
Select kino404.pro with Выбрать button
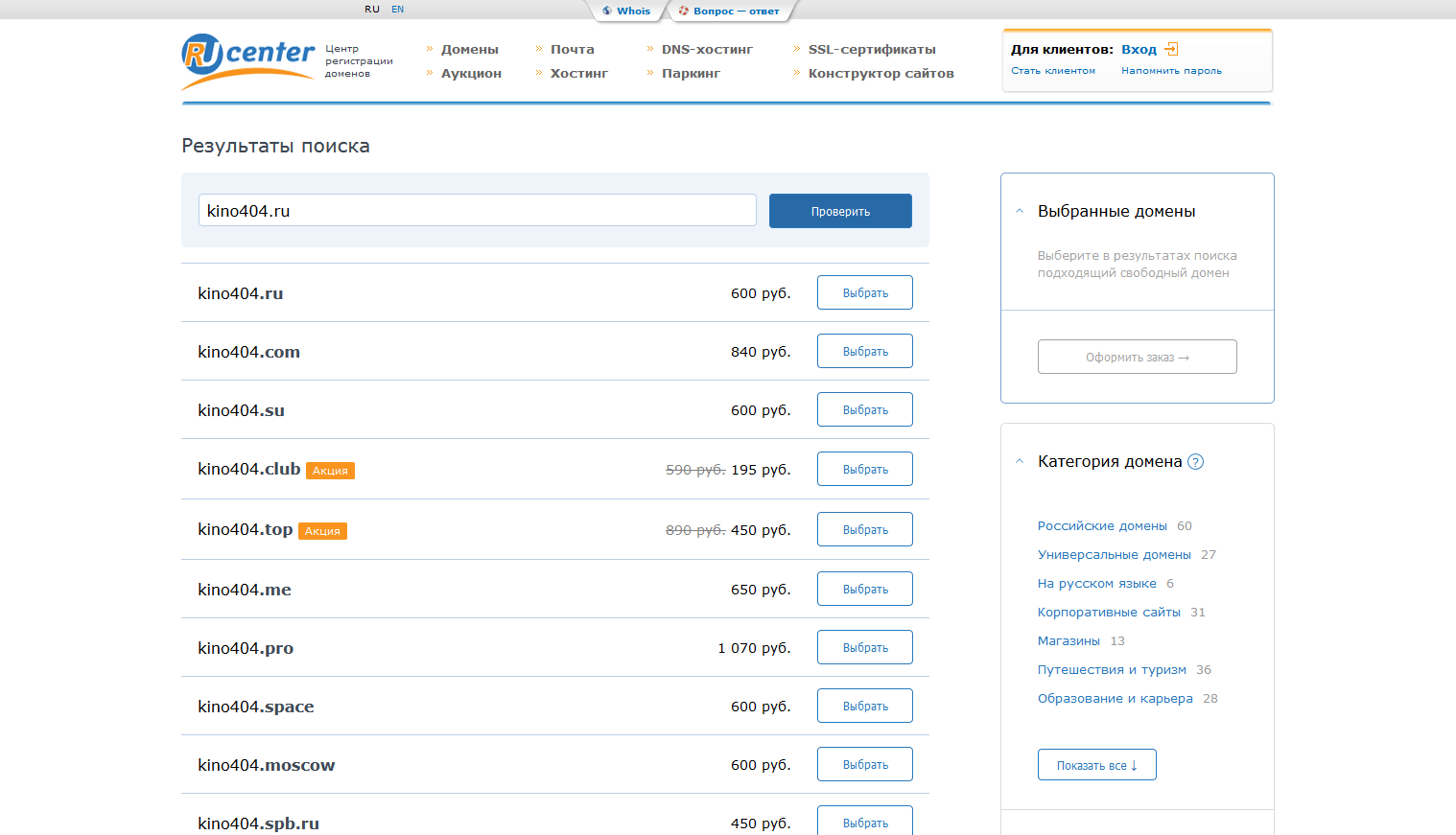coord(865,647)
